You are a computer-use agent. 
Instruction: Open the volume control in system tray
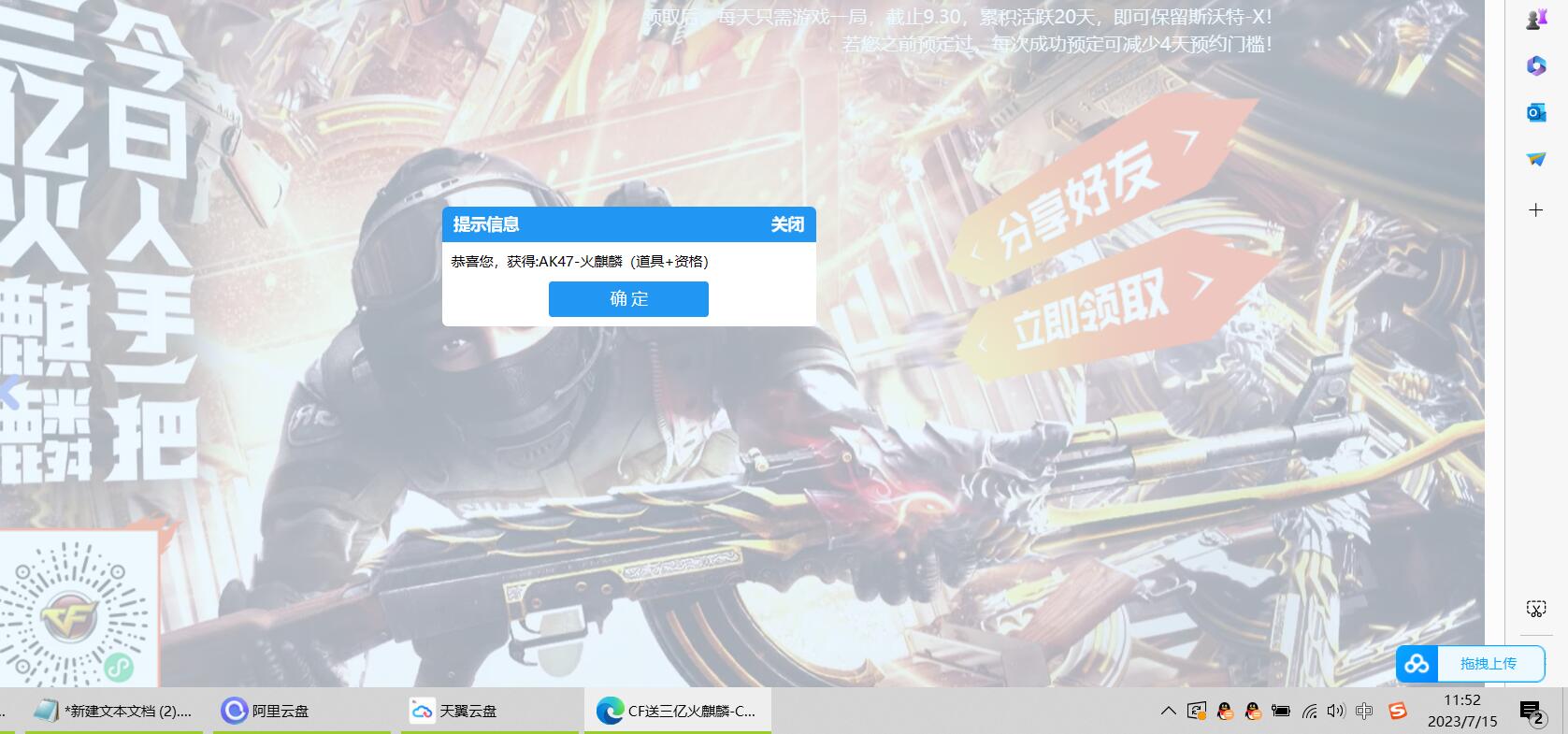pos(1336,712)
